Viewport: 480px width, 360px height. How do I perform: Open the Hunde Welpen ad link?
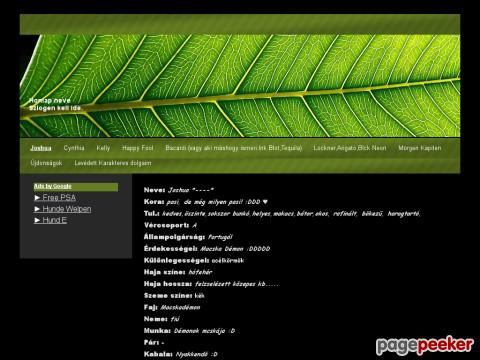[63, 209]
